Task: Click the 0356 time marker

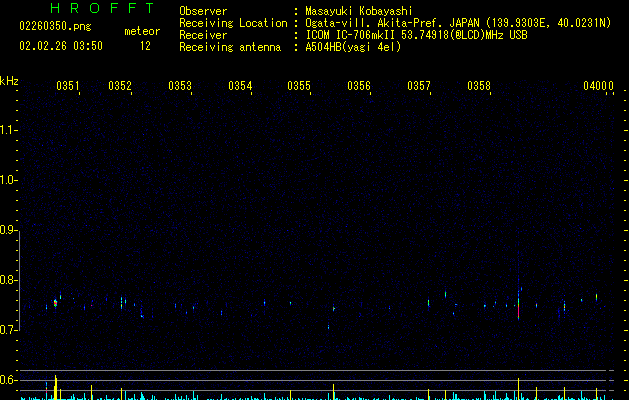Action: tap(359, 86)
